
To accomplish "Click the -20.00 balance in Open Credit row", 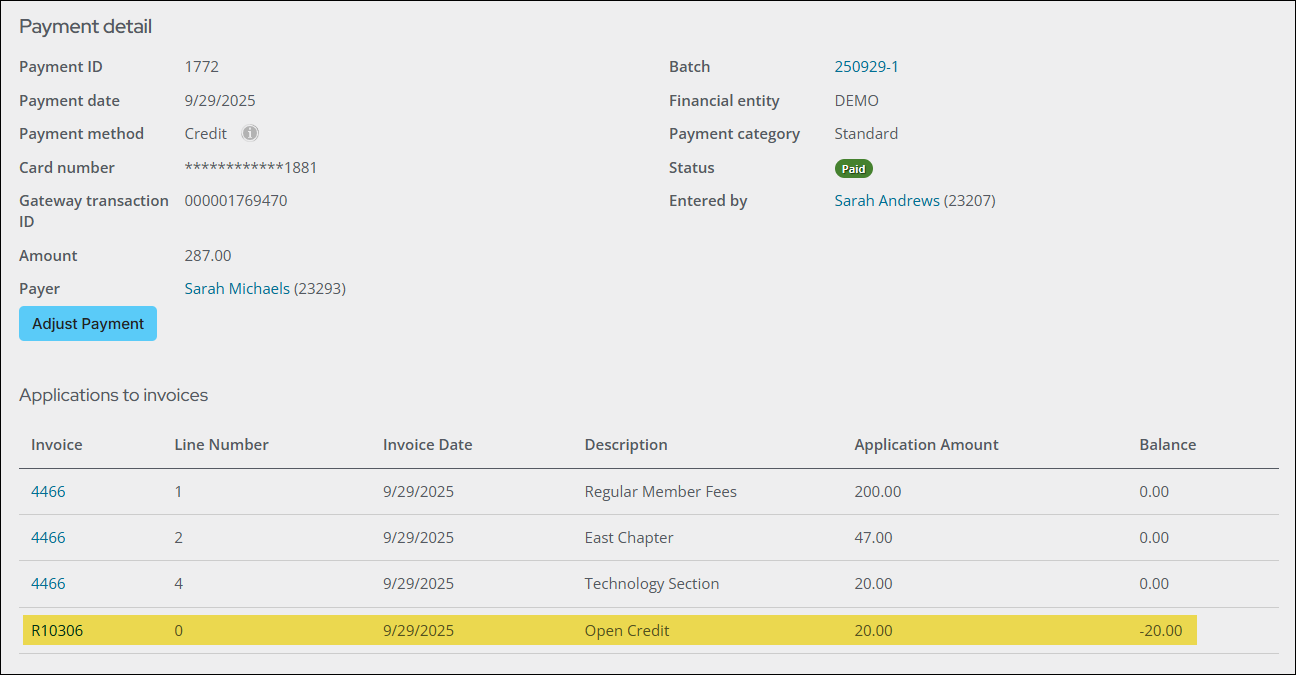I will click(1160, 631).
